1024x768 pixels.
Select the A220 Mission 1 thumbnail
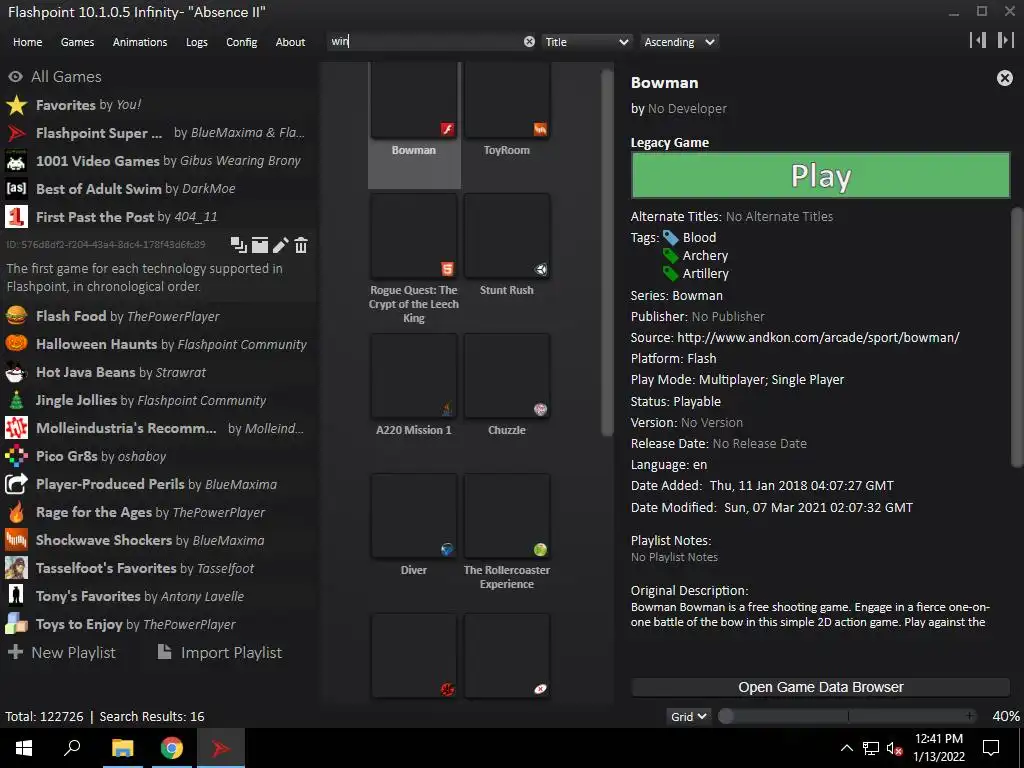point(413,376)
